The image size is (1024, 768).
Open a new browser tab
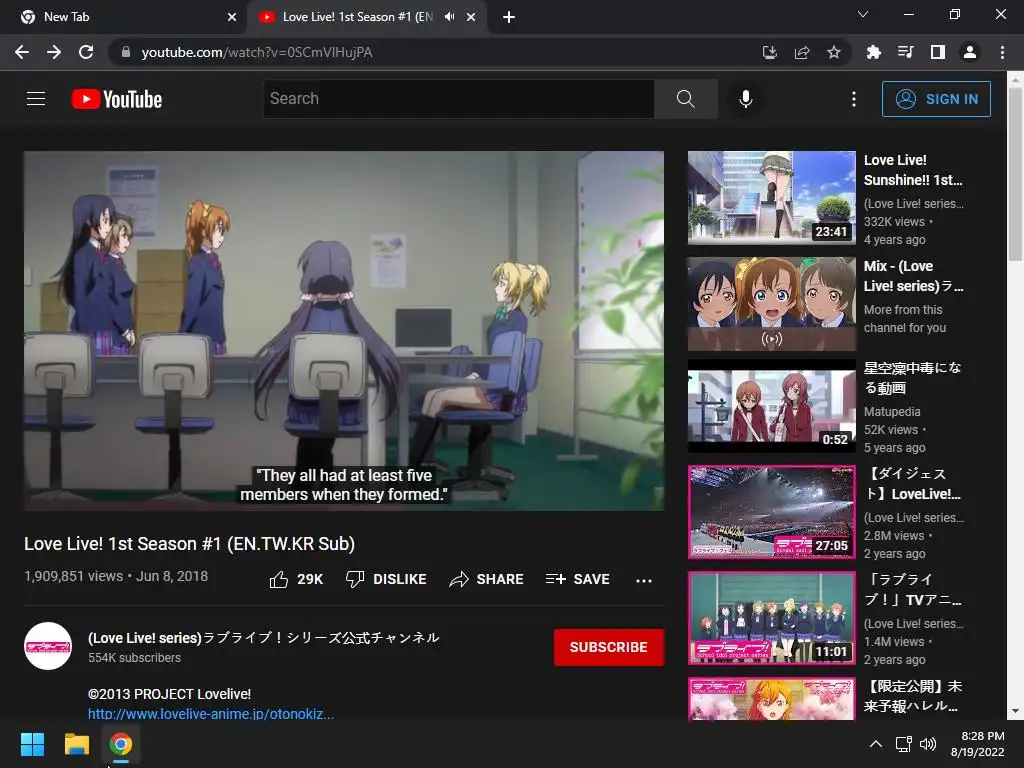(x=509, y=17)
